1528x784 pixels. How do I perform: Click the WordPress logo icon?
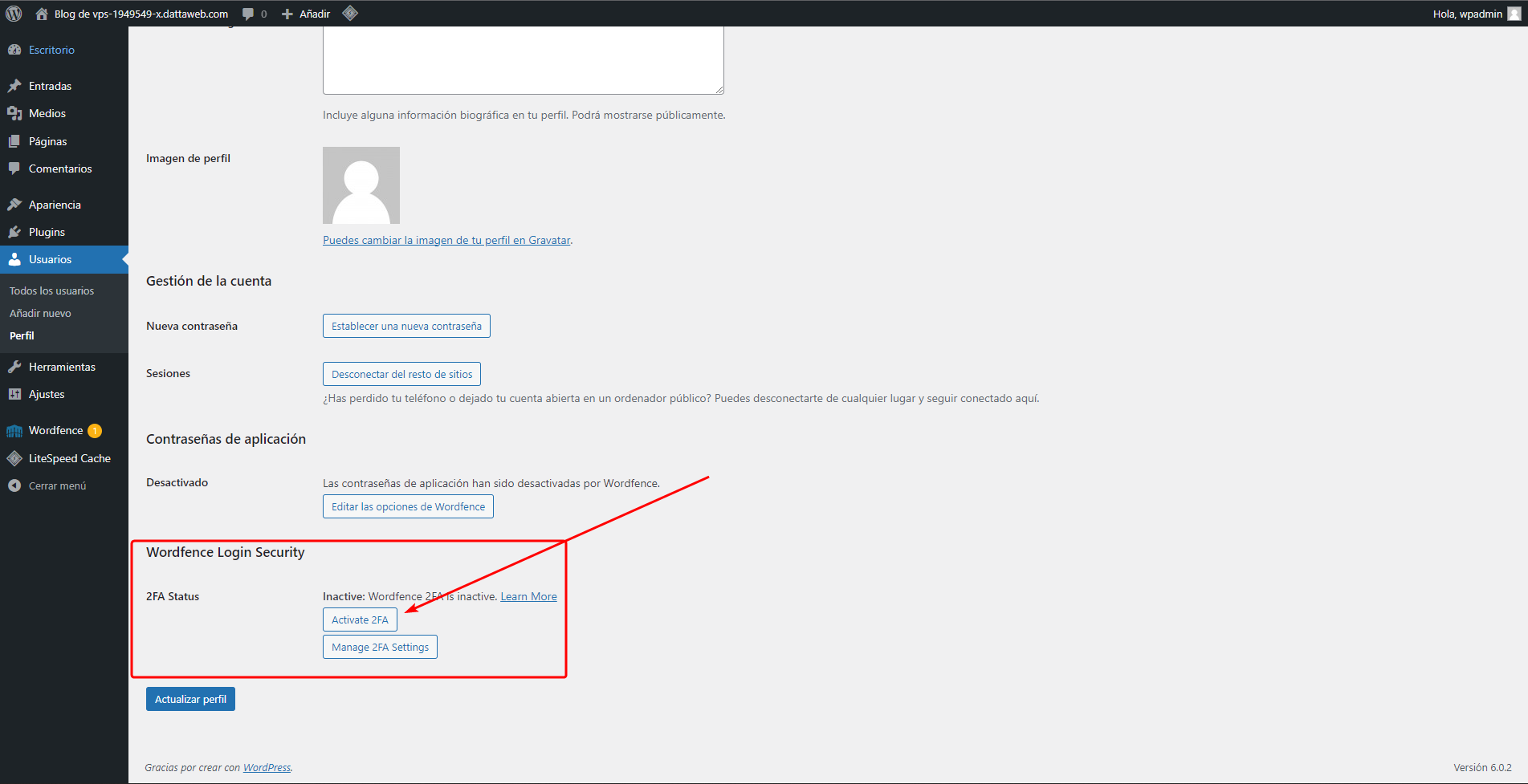coord(14,14)
